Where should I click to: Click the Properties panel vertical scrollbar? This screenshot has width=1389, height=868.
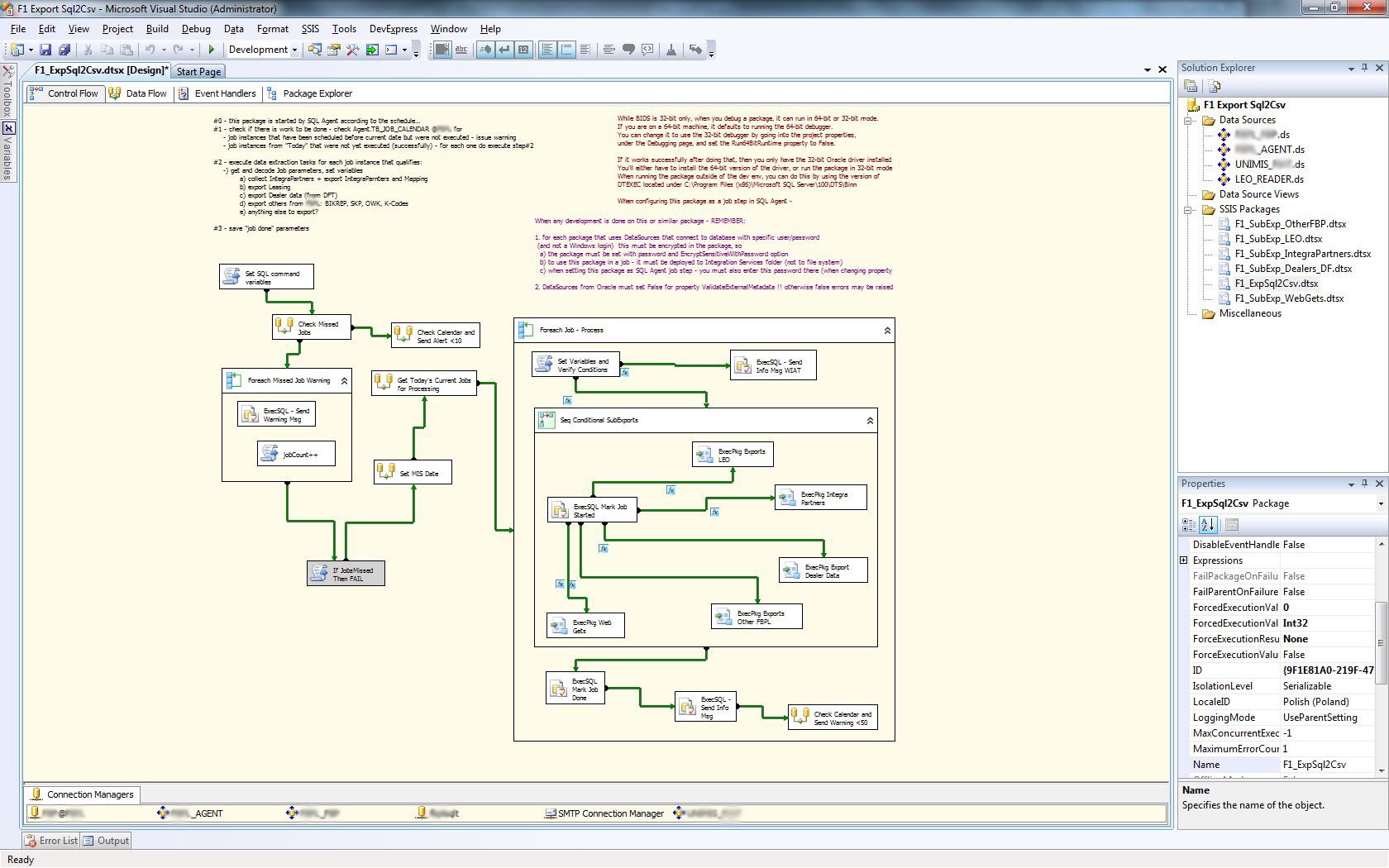pyautogui.click(x=1379, y=645)
